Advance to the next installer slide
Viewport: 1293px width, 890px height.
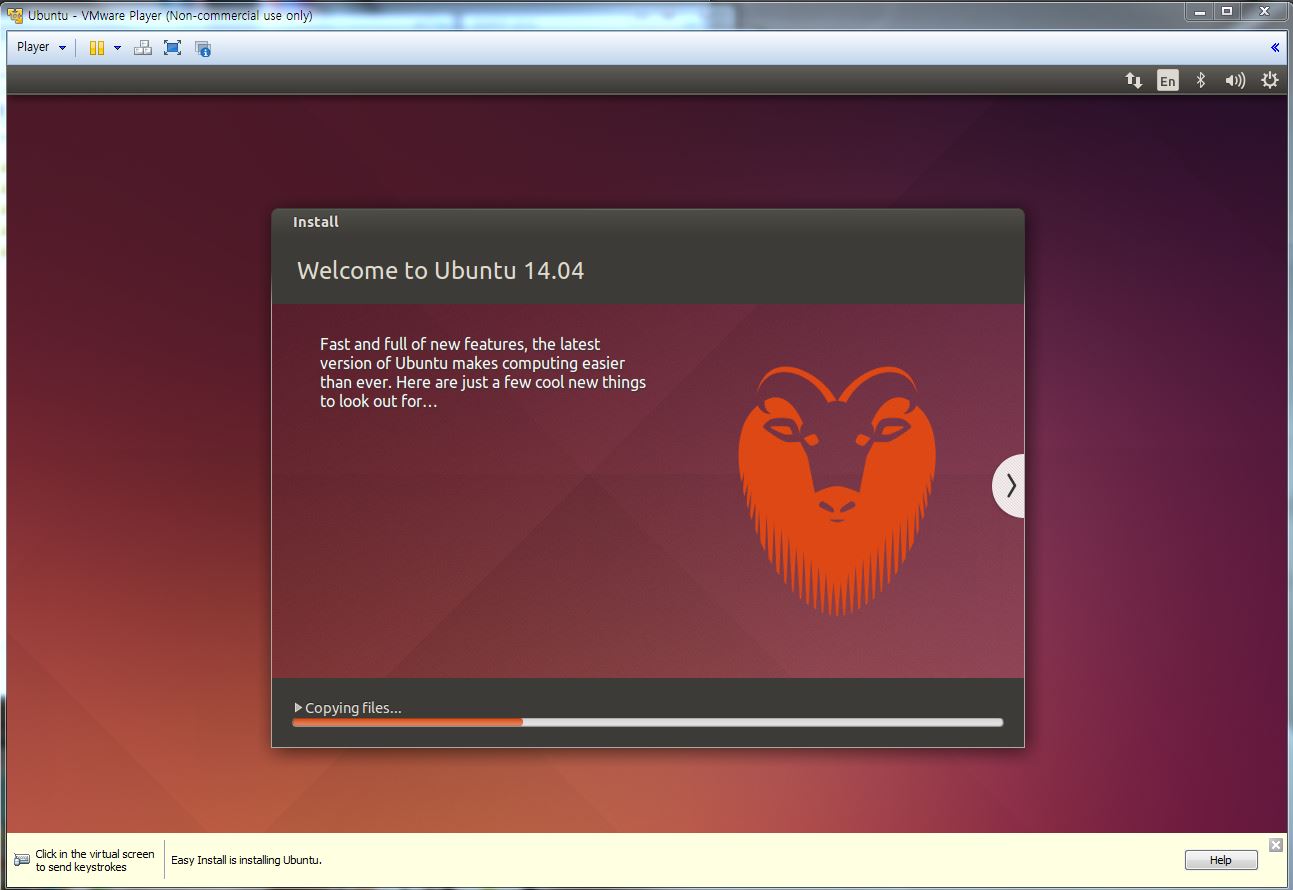[x=1009, y=485]
